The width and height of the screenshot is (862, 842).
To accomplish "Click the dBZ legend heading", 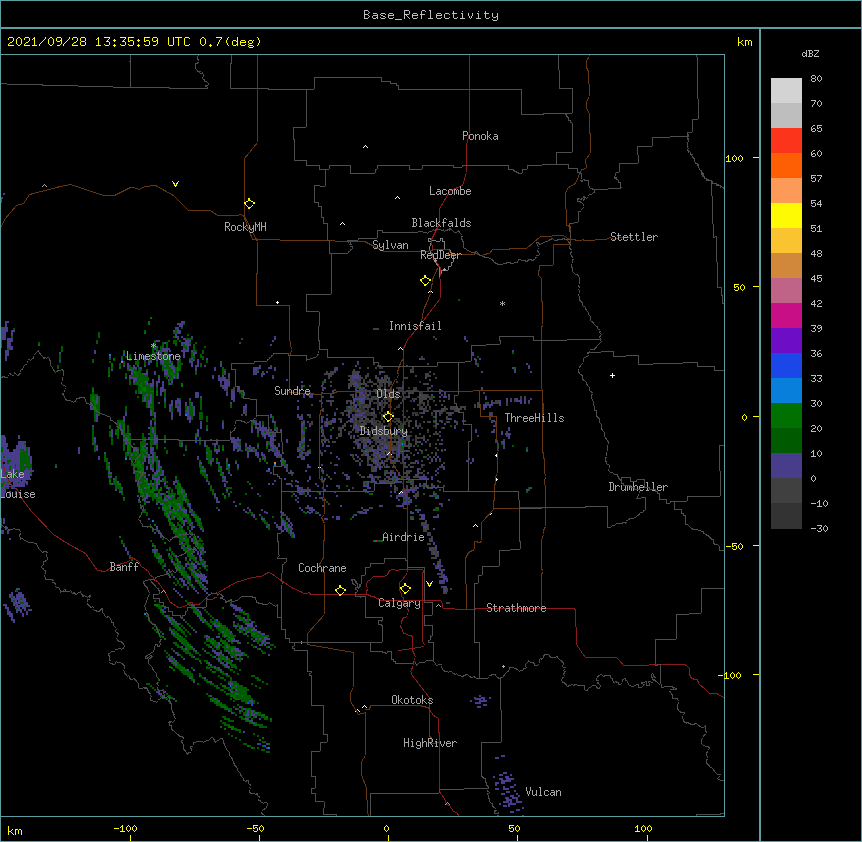I will click(x=810, y=53).
